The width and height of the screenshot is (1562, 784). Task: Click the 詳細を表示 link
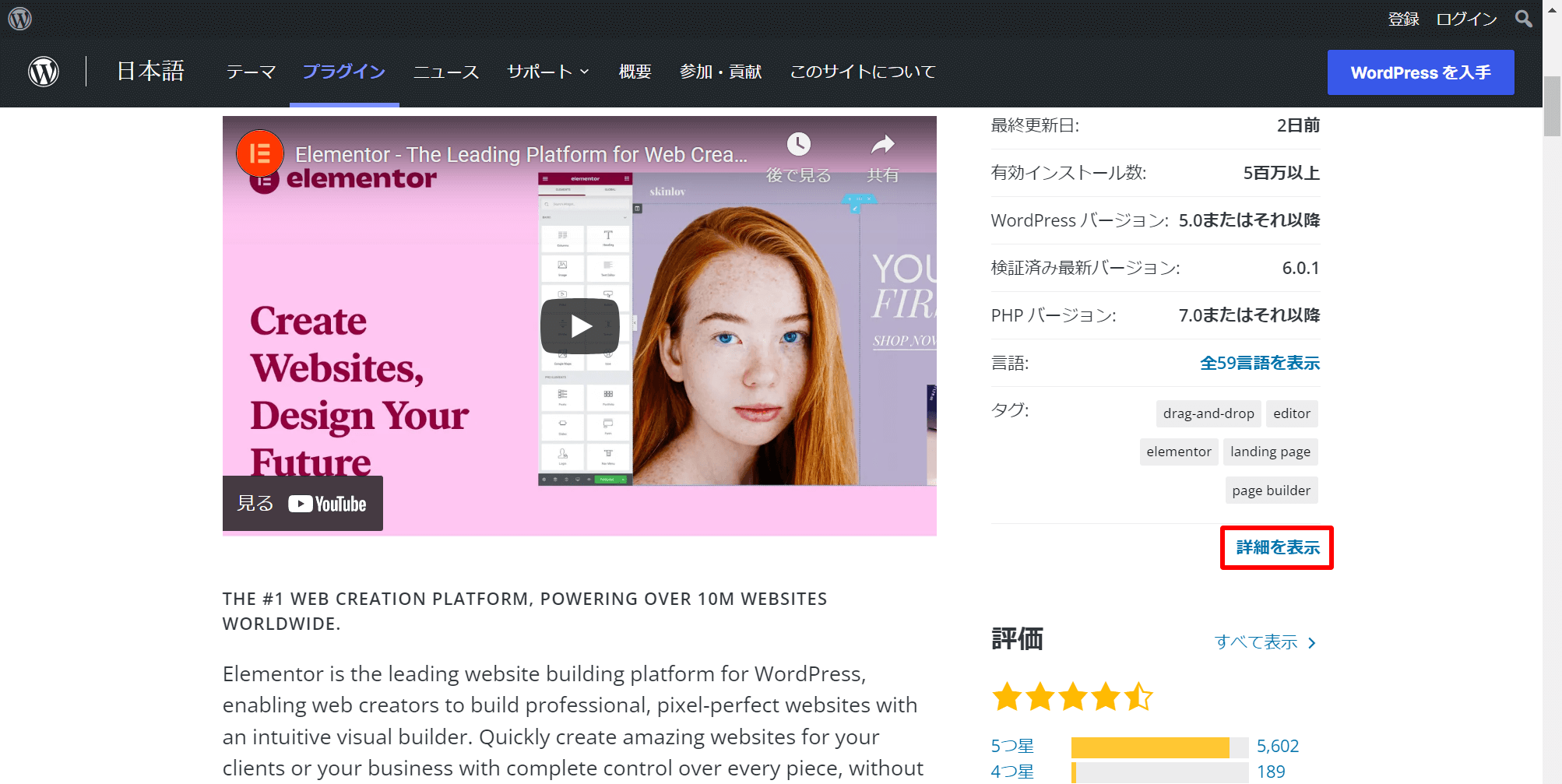tap(1278, 547)
